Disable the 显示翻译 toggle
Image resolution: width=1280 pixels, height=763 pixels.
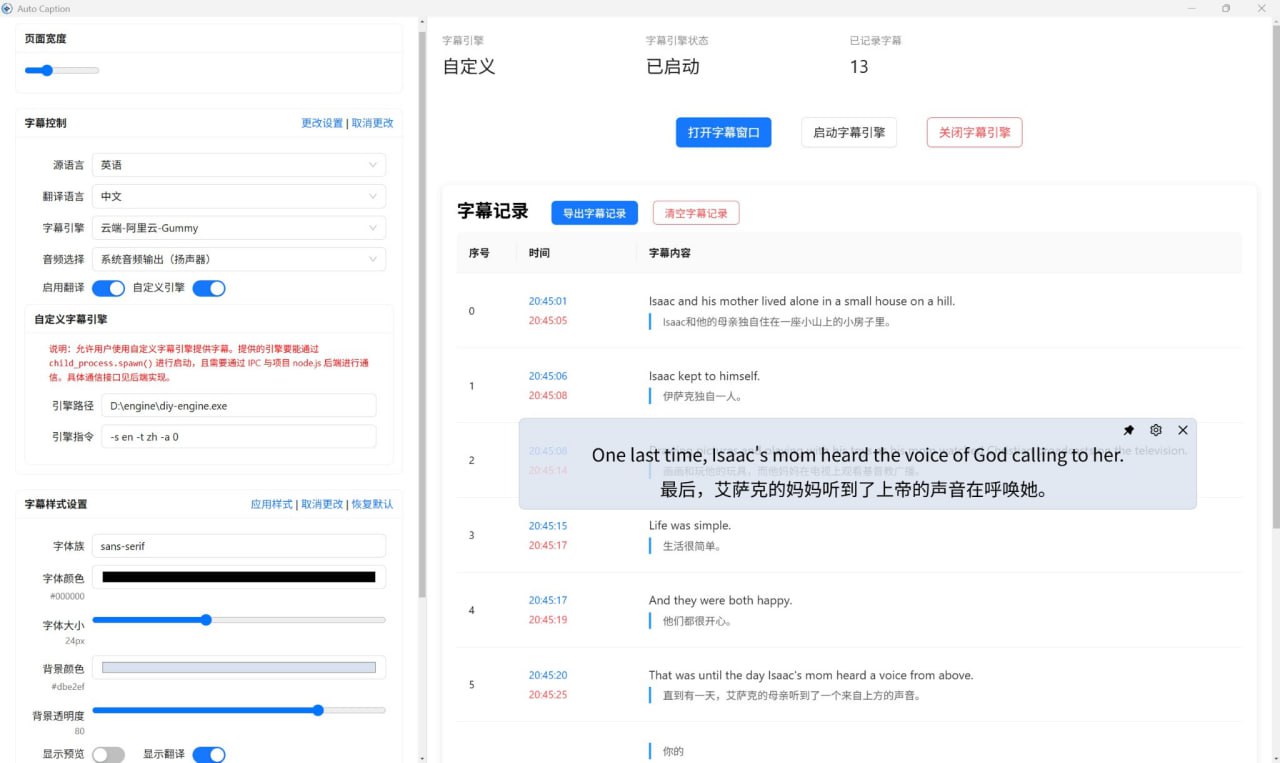pyautogui.click(x=209, y=754)
